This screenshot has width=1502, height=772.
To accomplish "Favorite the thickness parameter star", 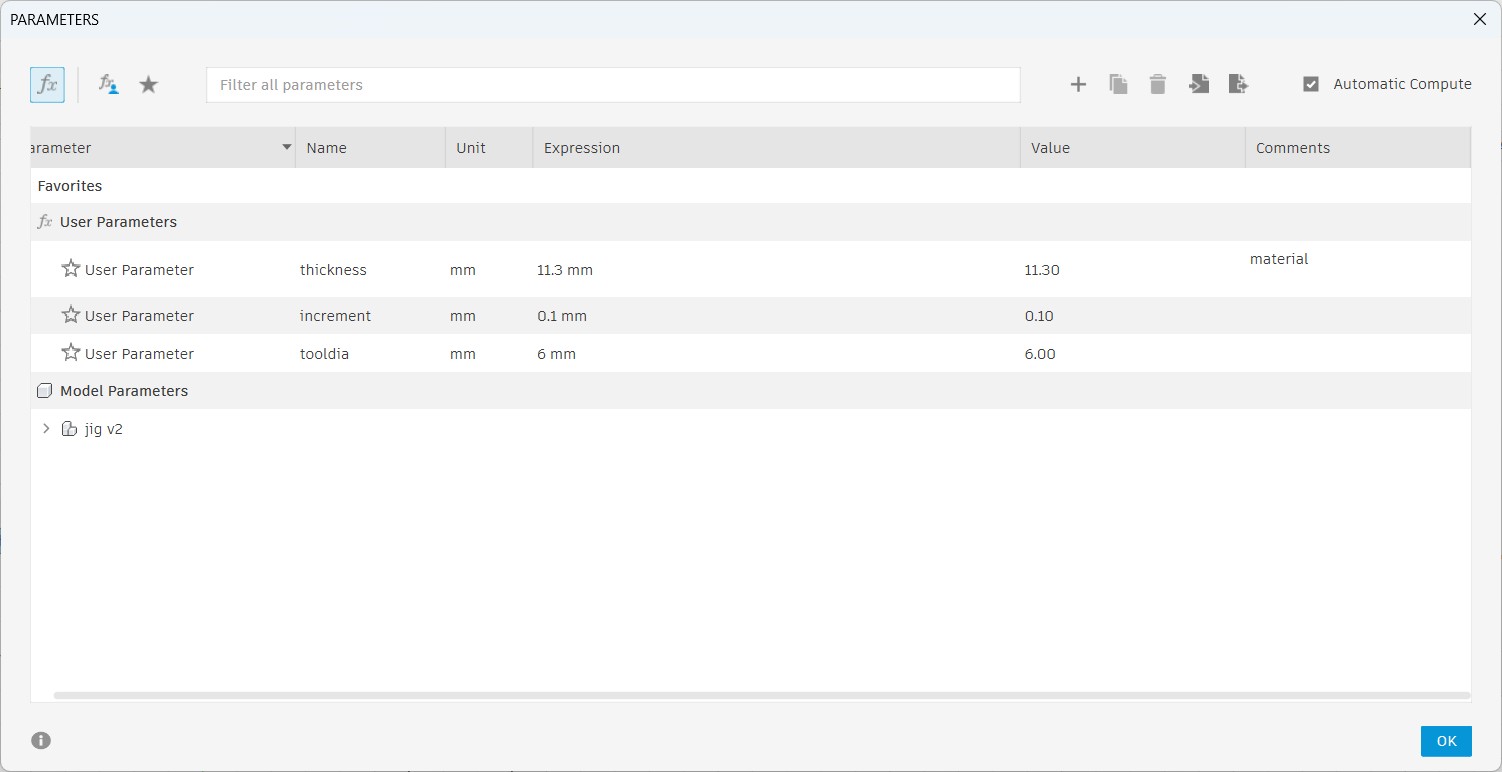I will tap(71, 269).
